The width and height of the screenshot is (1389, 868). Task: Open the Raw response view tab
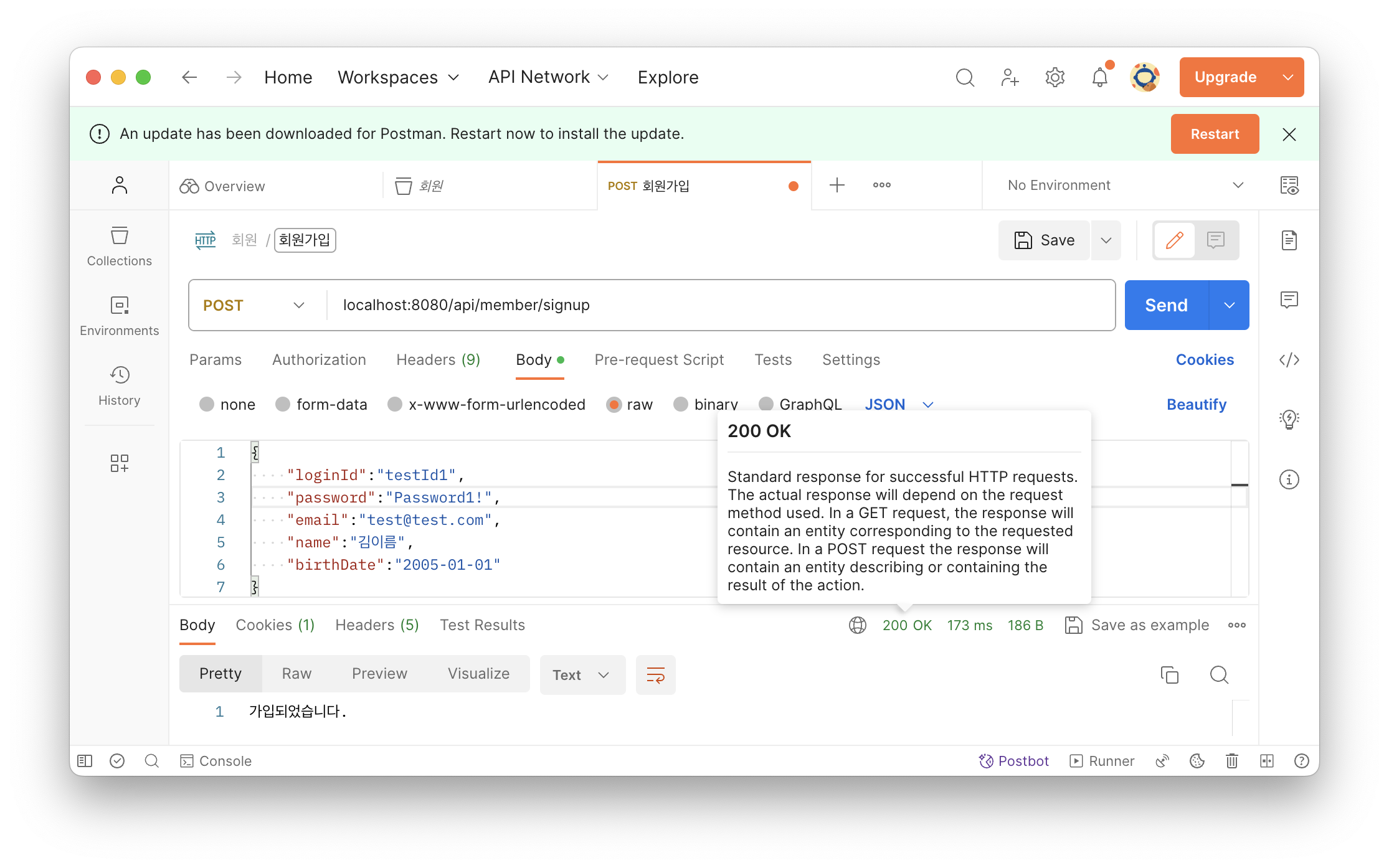[x=296, y=674]
